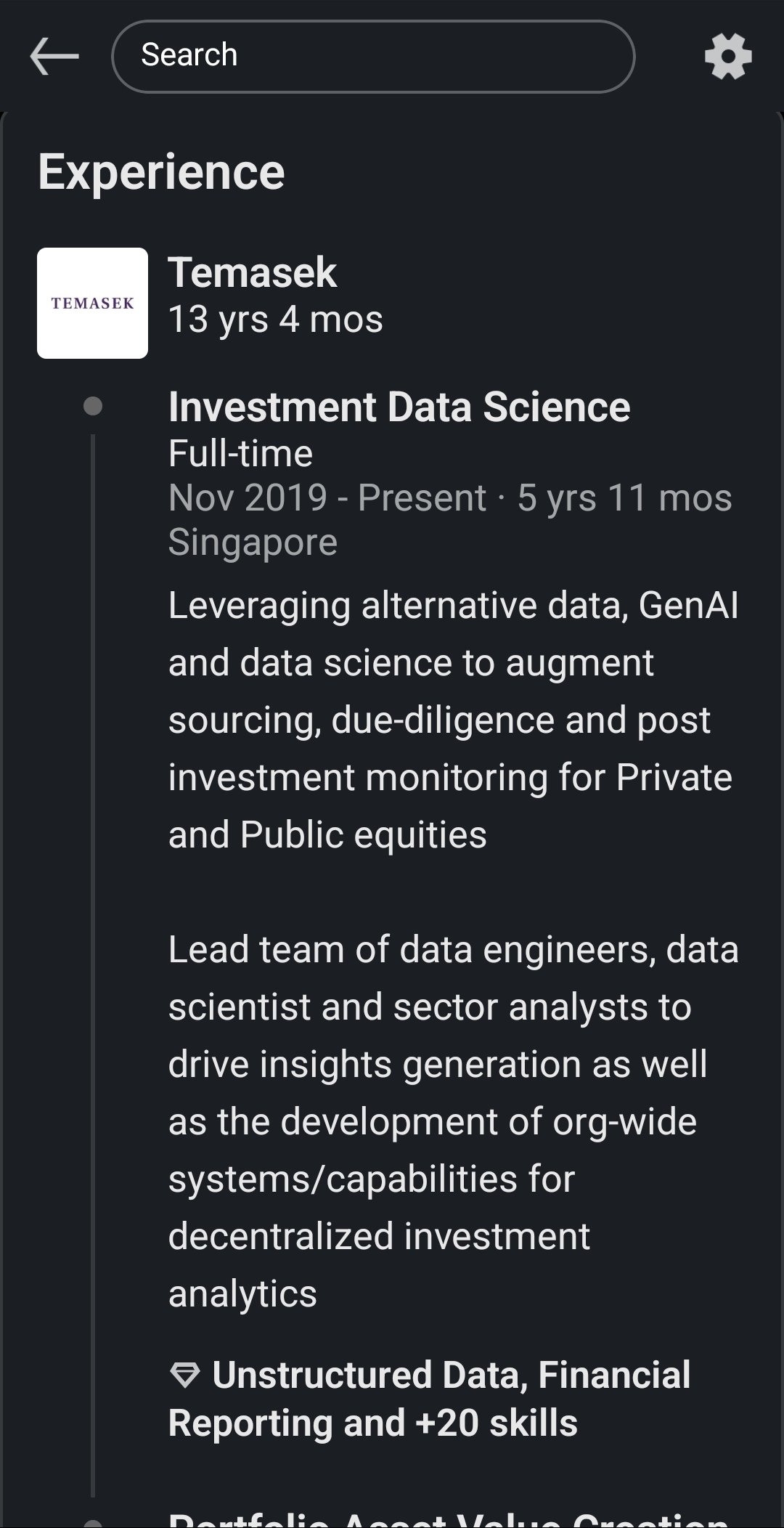Open settings via the gear icon
784x1528 pixels.
728,57
